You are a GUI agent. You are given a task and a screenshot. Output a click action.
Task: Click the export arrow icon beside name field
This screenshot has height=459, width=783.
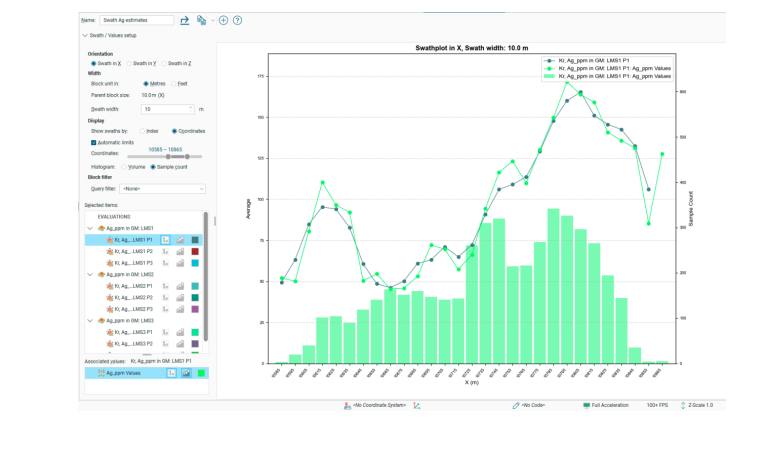pos(184,20)
